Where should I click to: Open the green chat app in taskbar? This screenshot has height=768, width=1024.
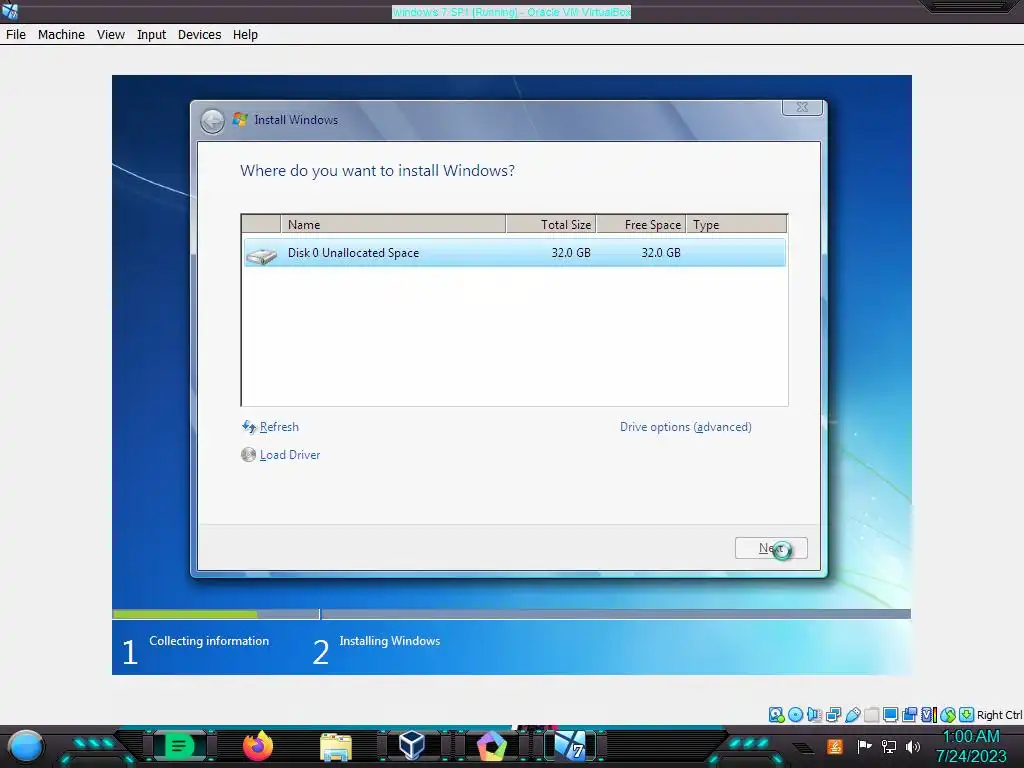tap(179, 746)
